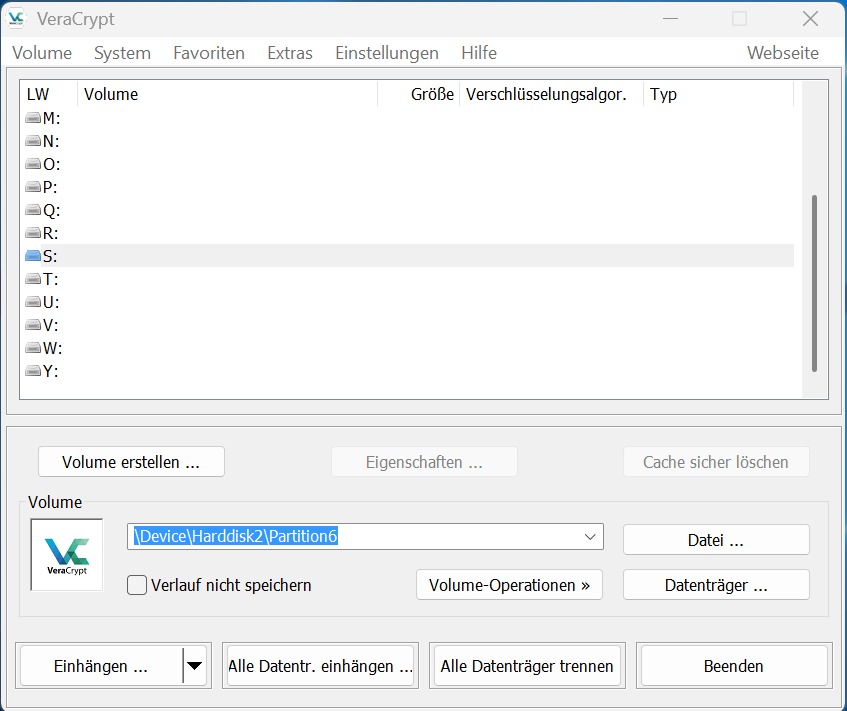Select the O: drive icon
This screenshot has height=711, width=847.
click(33, 164)
